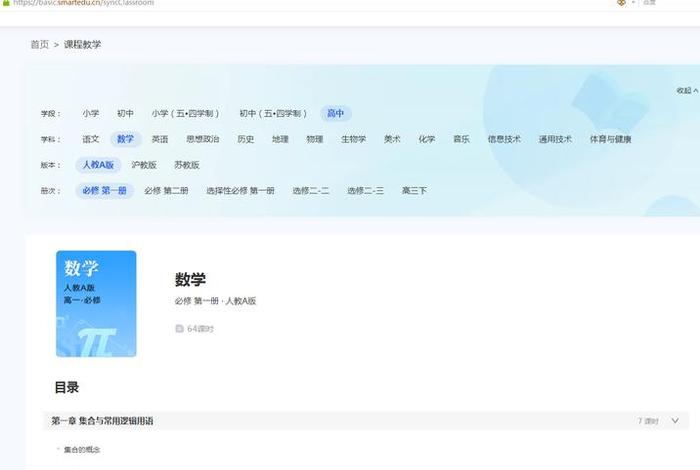Select the 高中 school stage
The height and width of the screenshot is (470, 700).
[336, 113]
